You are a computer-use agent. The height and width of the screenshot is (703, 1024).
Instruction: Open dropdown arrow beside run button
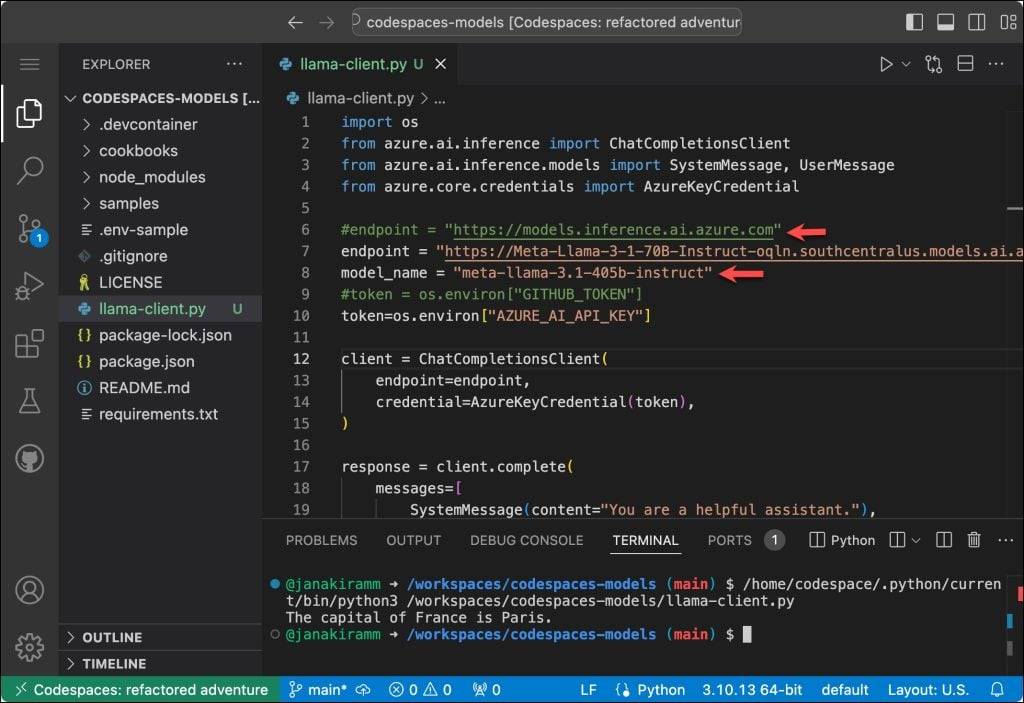tap(907, 64)
